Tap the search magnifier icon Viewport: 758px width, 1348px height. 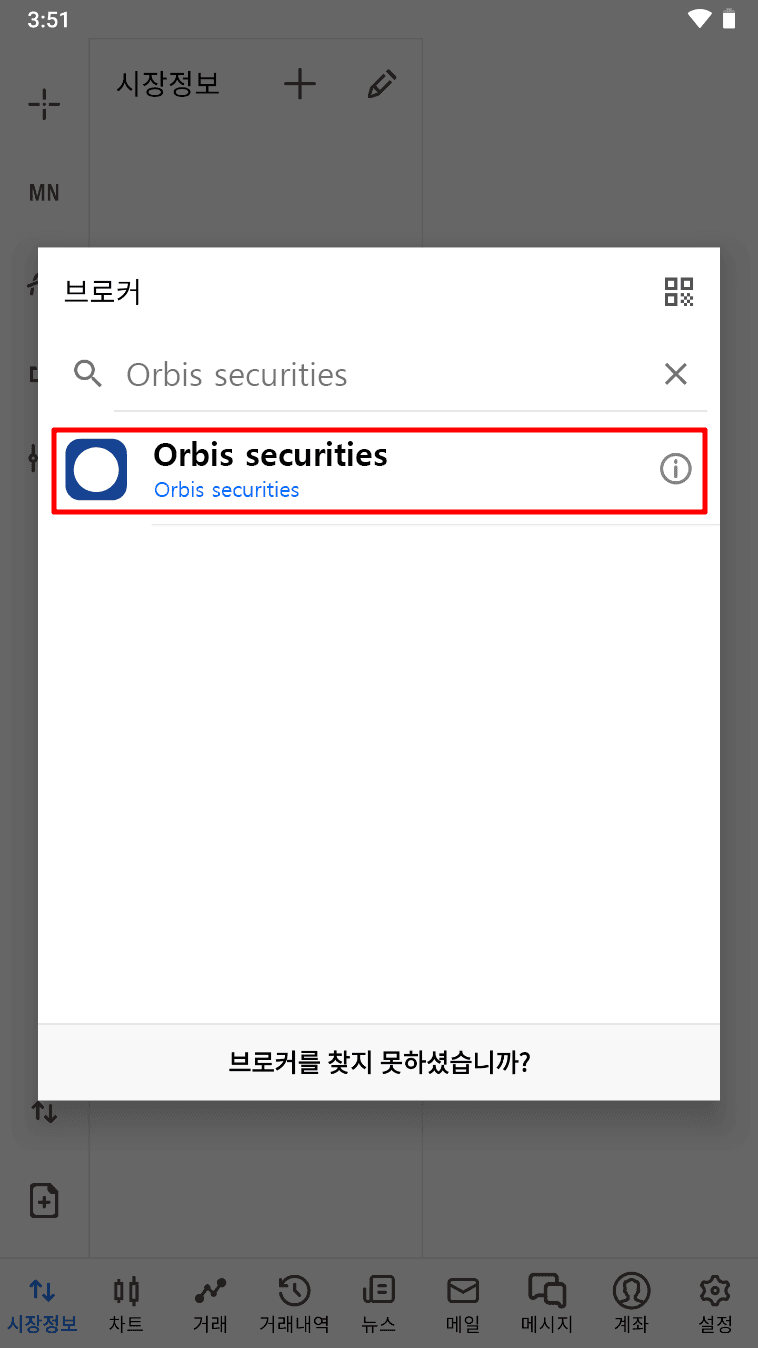[x=88, y=374]
